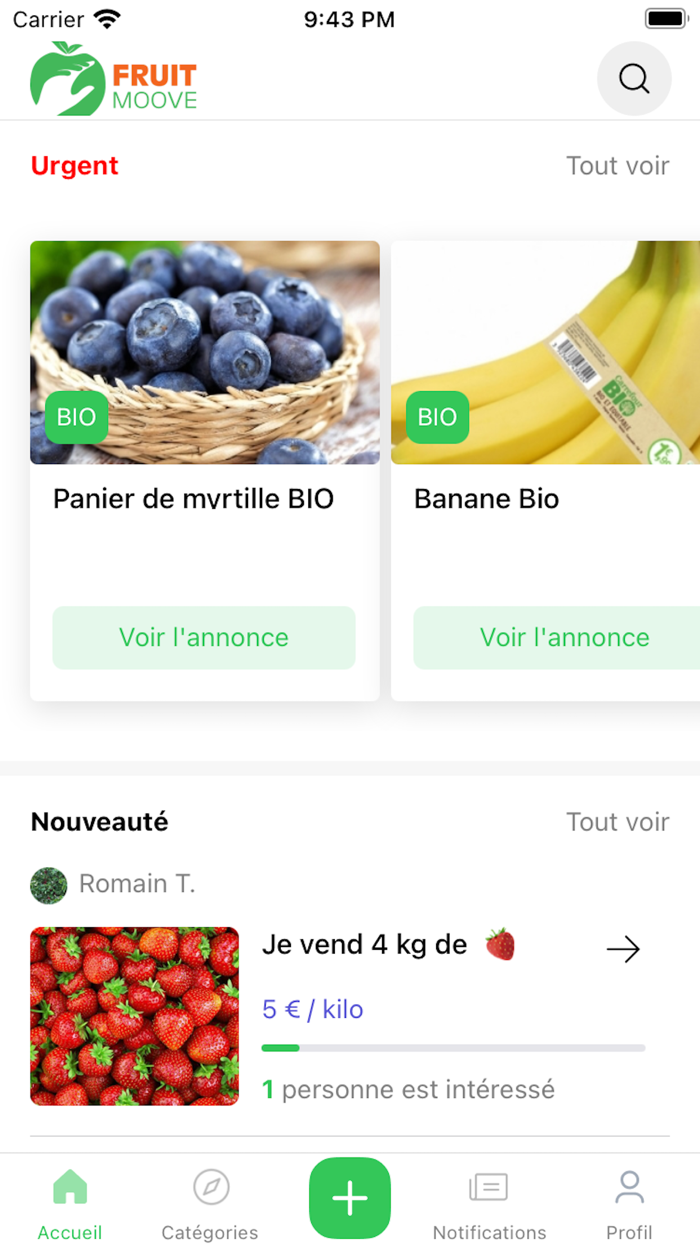This screenshot has height=1244, width=700.
Task: Tap the arrow next to the strawberry announcement
Action: coord(623,949)
